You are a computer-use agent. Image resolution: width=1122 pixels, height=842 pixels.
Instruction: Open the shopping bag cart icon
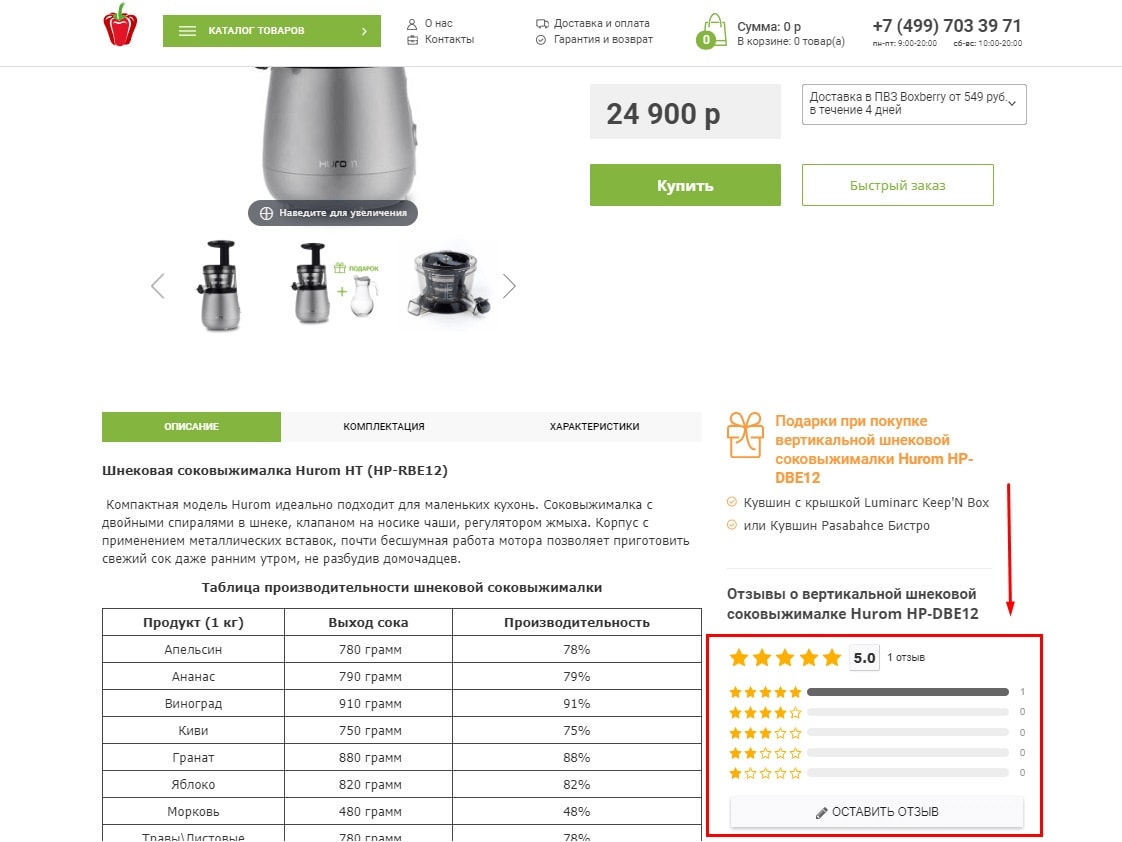coord(711,31)
